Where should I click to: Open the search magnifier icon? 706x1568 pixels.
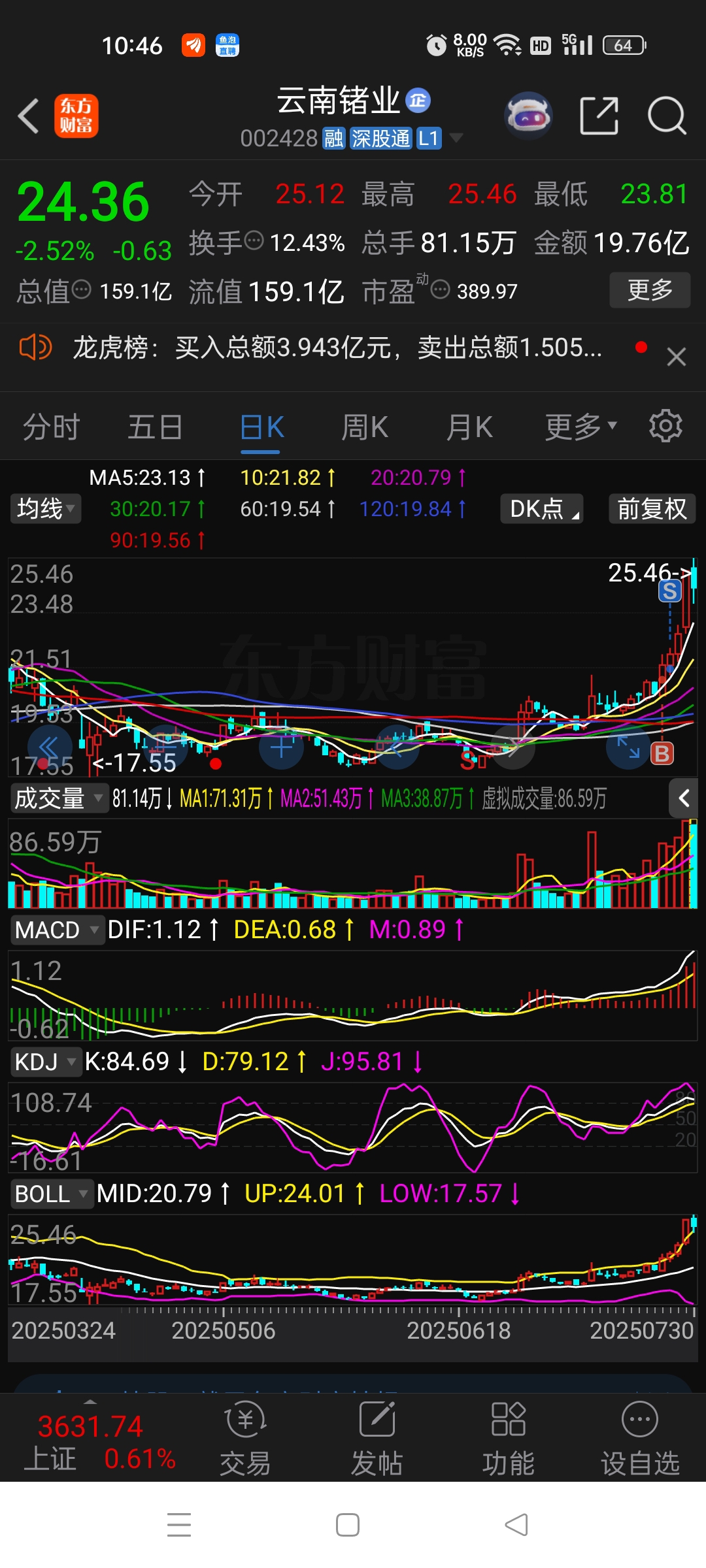point(667,116)
